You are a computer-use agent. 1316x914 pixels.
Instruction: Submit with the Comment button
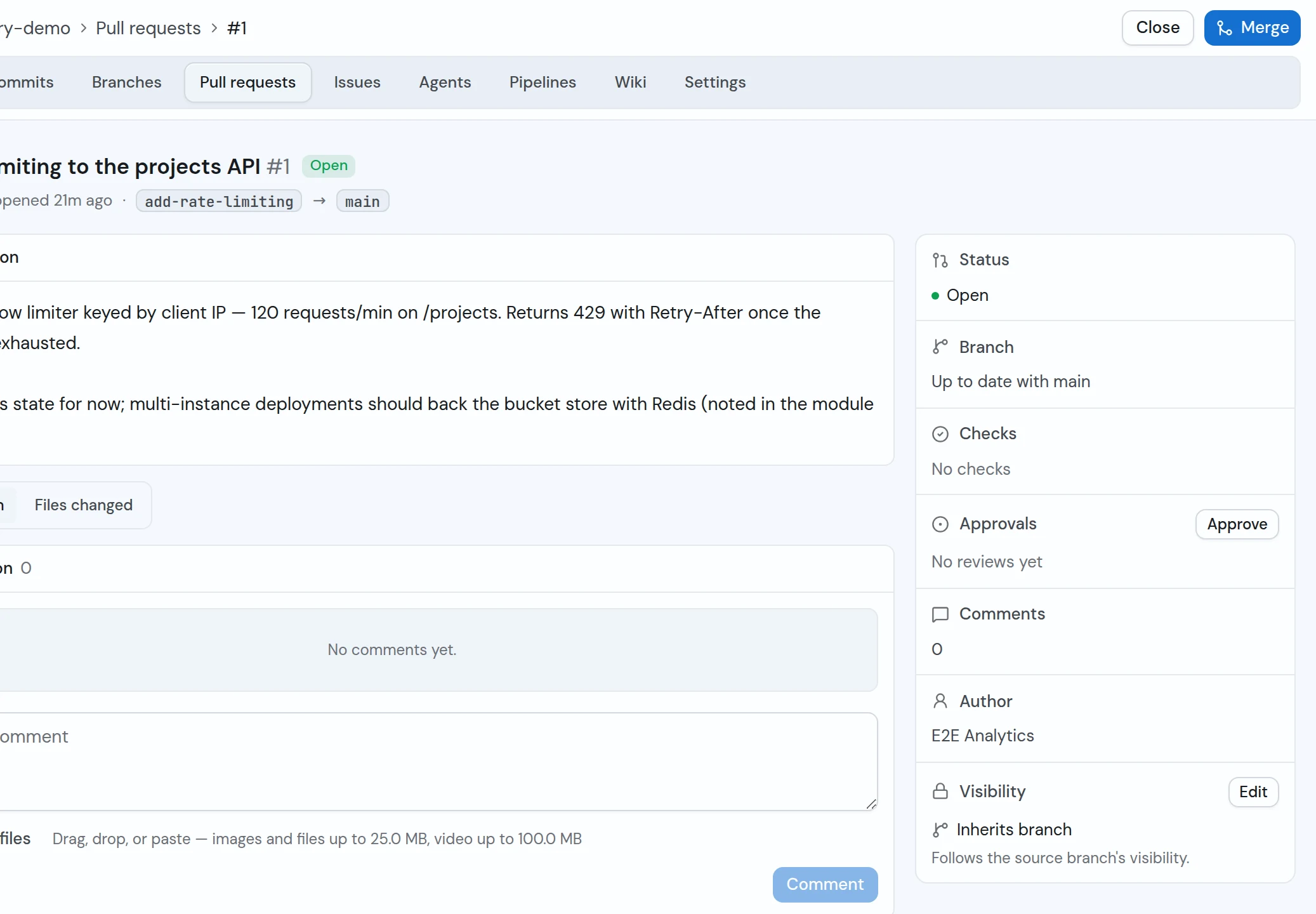tap(825, 884)
